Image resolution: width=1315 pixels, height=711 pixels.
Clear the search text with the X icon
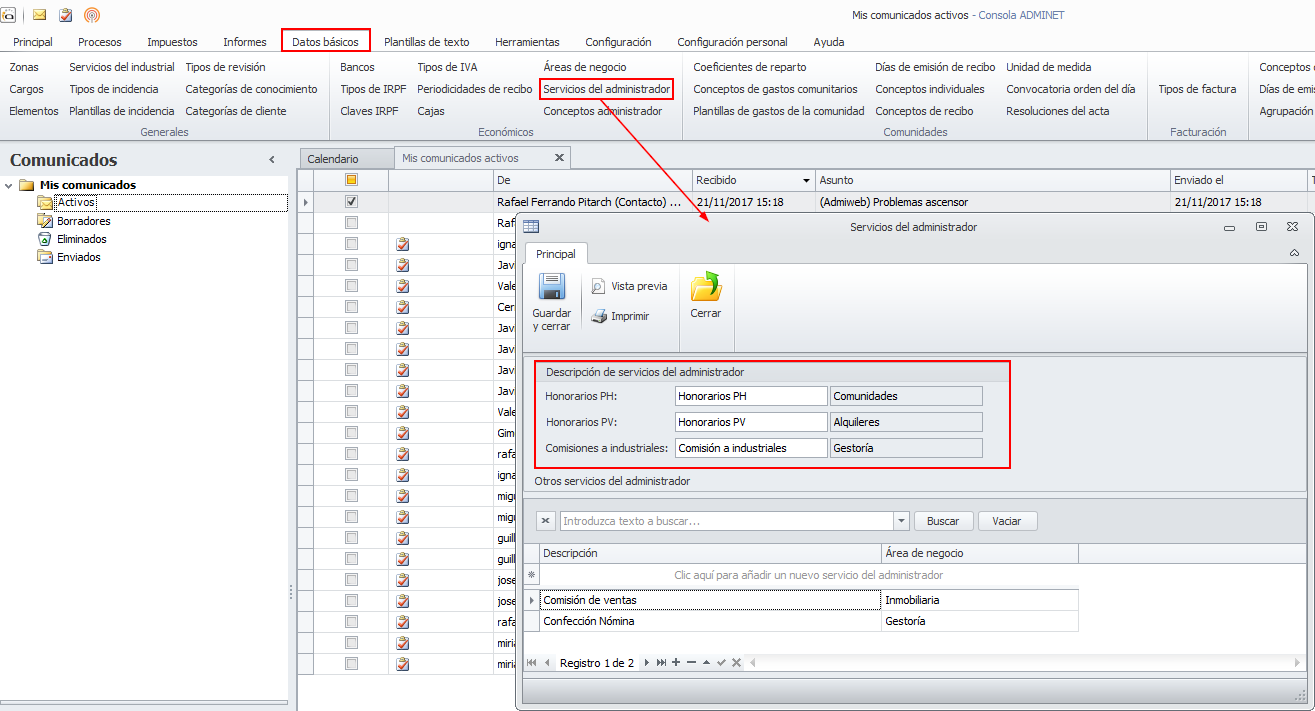tap(546, 521)
